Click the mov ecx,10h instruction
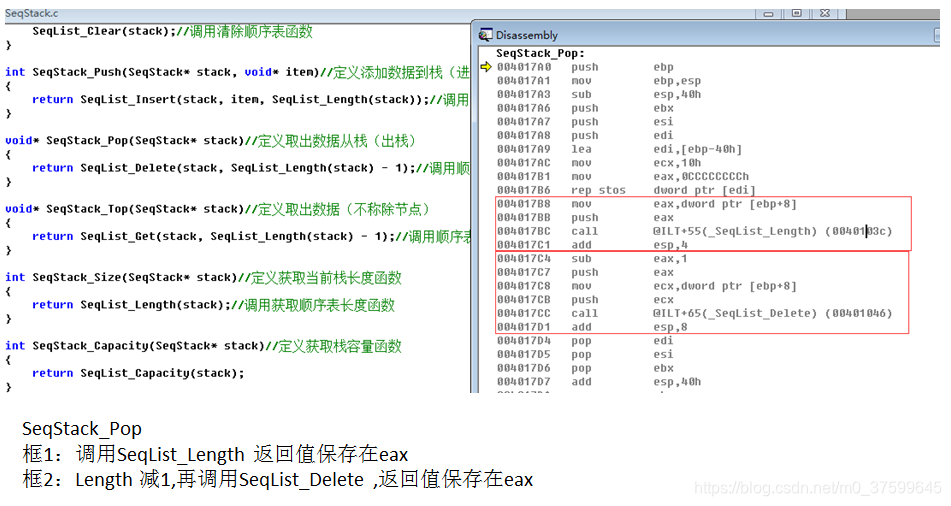The height and width of the screenshot is (506, 951). 636,163
